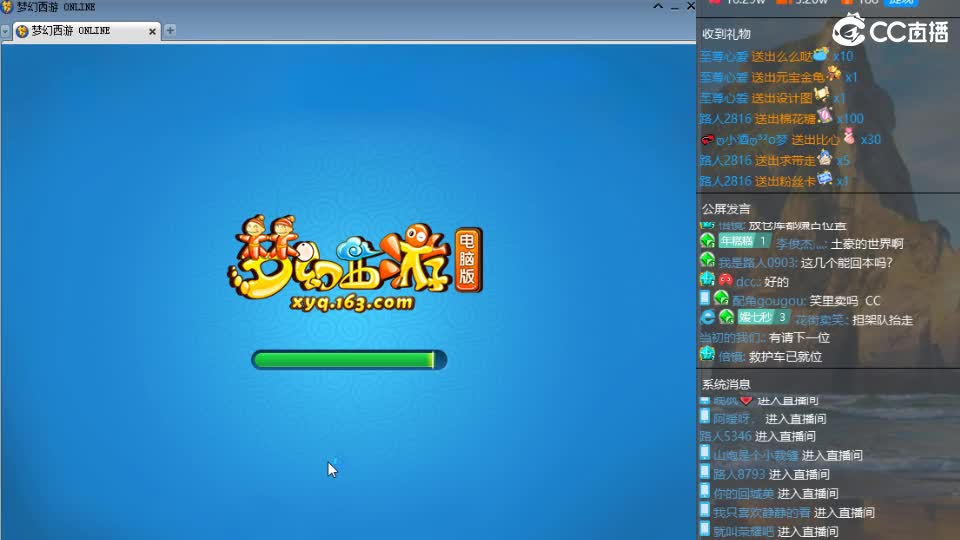Select the 系统消息 section header
This screenshot has width=960, height=540.
tap(726, 384)
